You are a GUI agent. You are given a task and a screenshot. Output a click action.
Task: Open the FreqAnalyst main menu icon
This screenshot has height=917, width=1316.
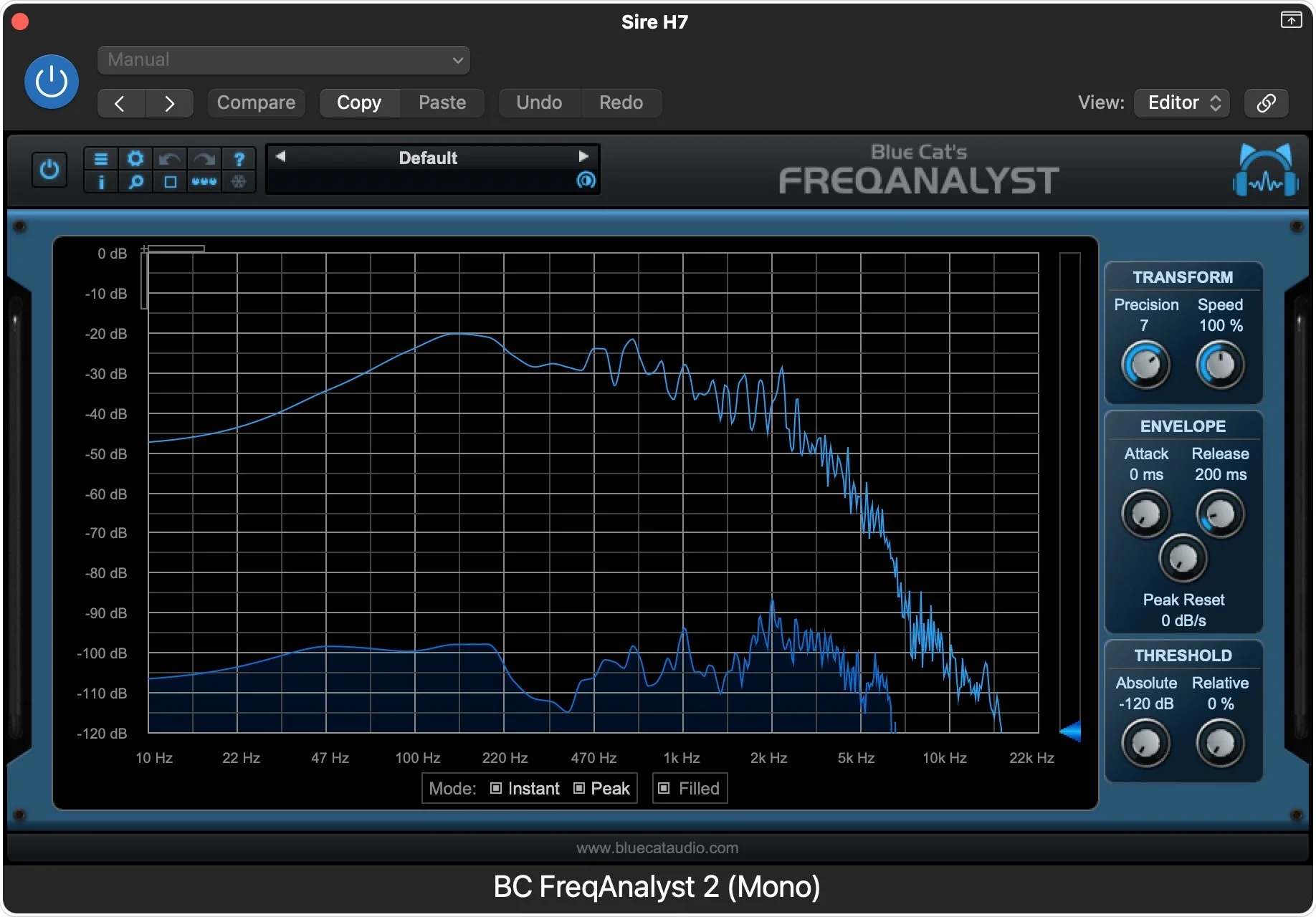coord(101,158)
